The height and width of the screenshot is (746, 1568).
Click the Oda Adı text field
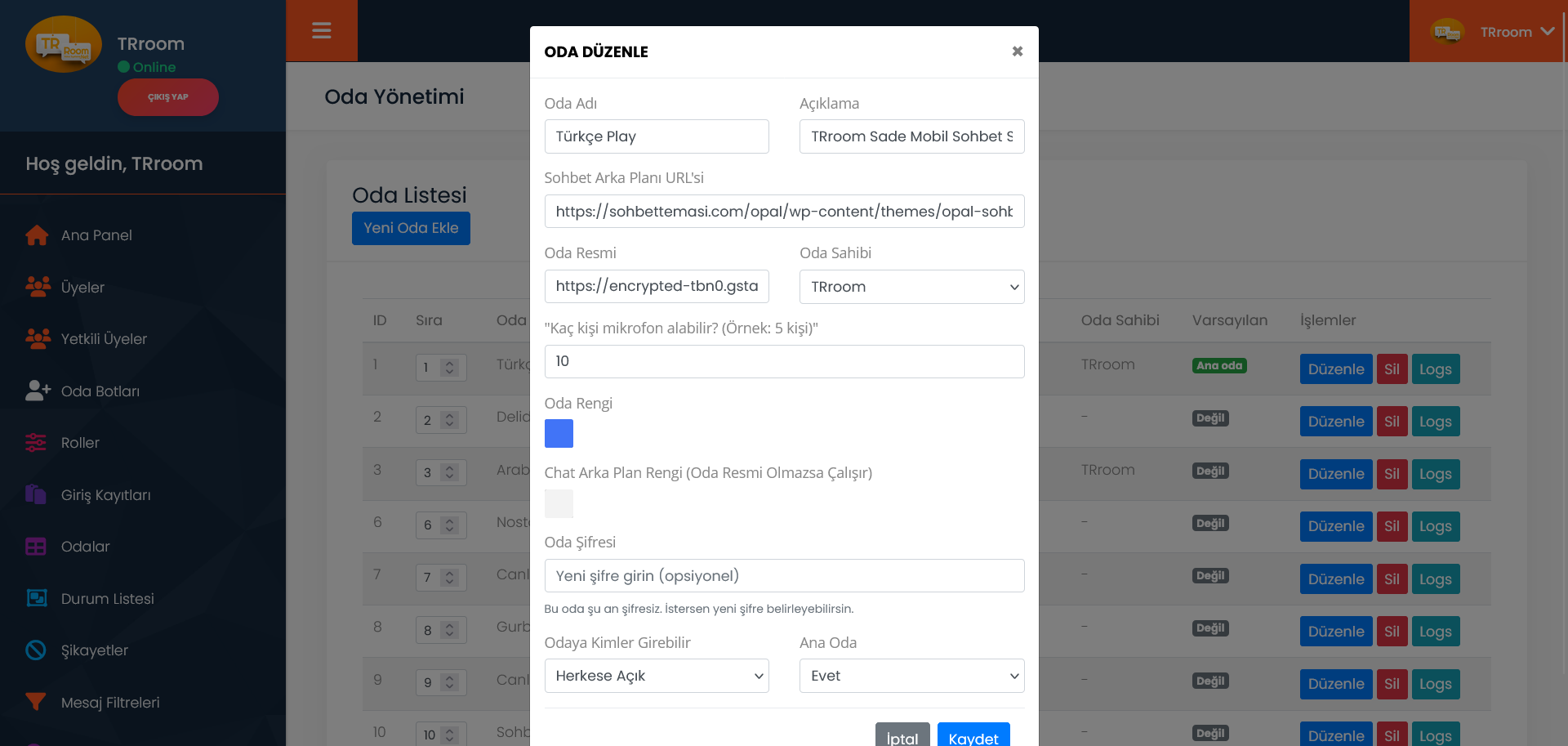tap(657, 136)
